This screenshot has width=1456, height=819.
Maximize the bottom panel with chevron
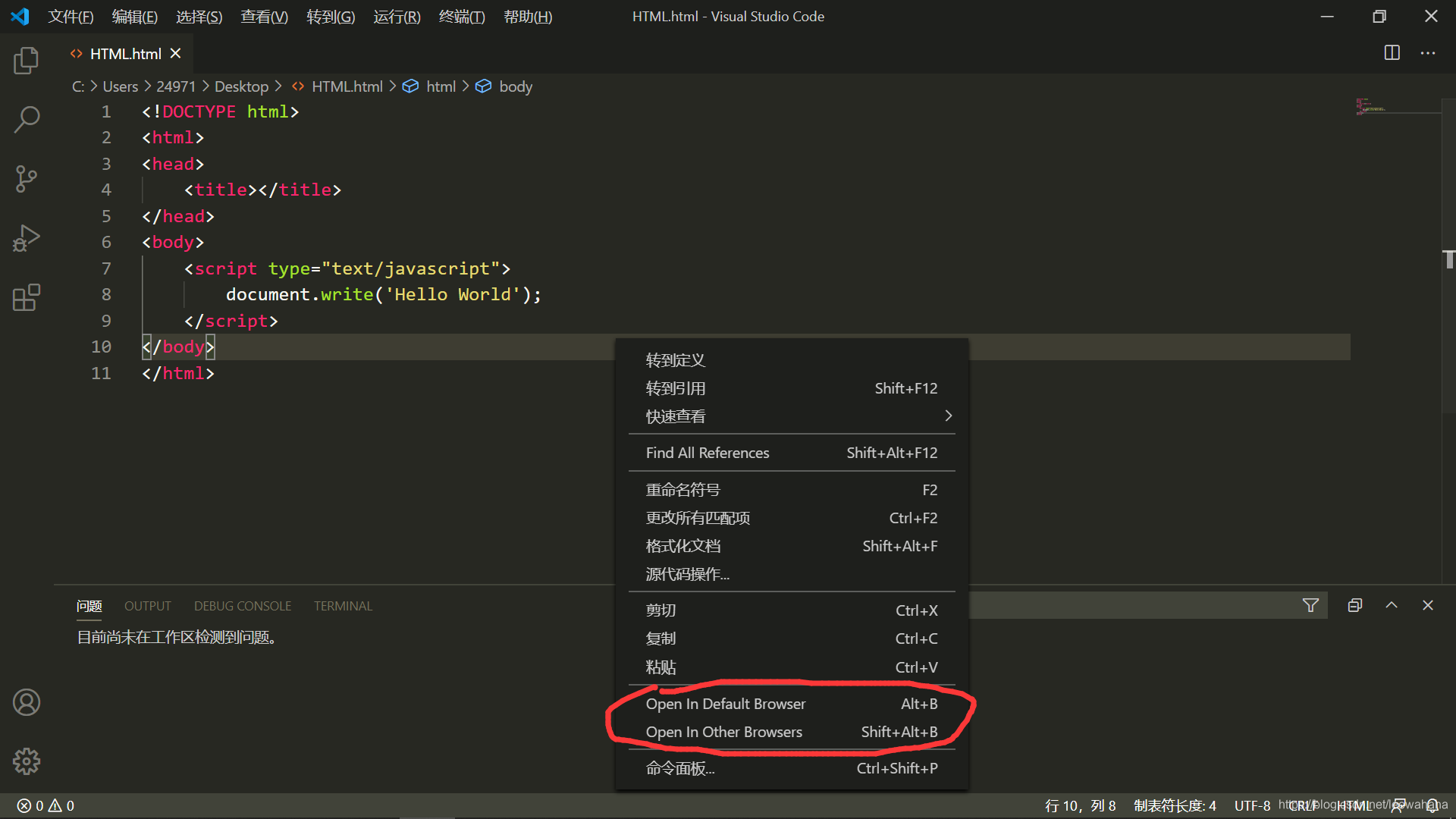click(x=1392, y=605)
